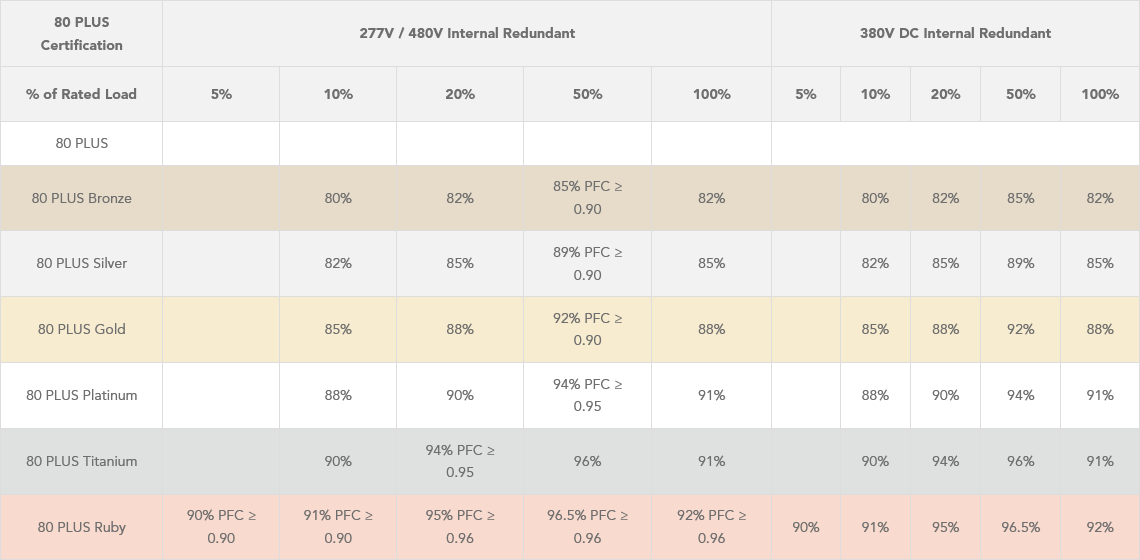Select the '95% PFC ≥ 0.96' Ruby cell

460,527
